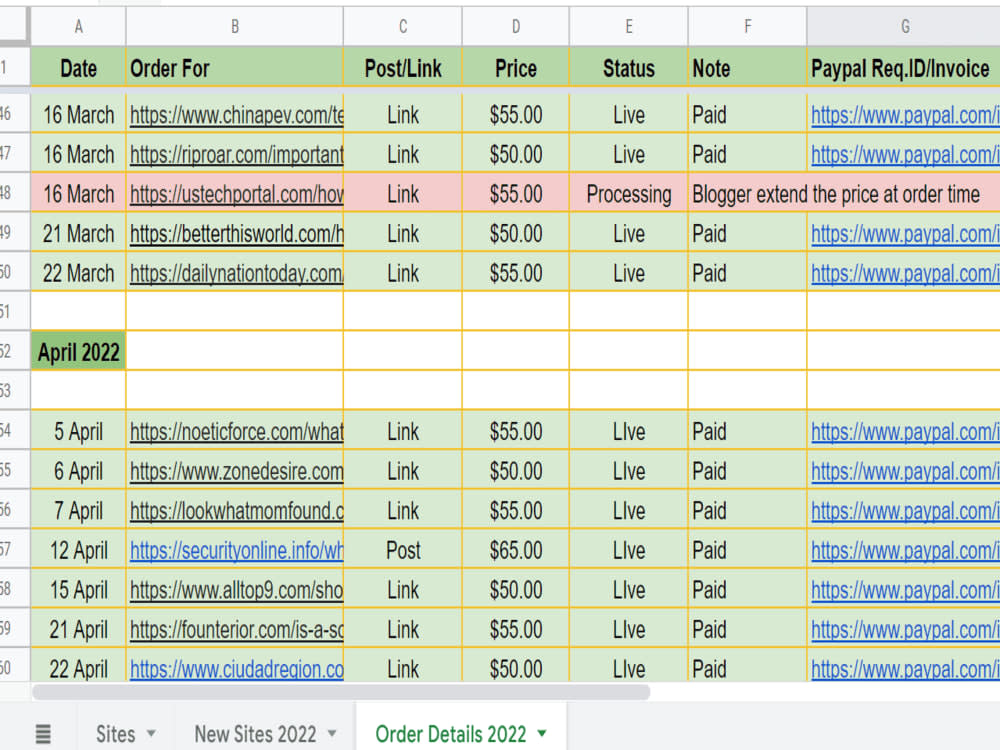Select column G header
Image resolution: width=1000 pixels, height=750 pixels.
coord(904,26)
